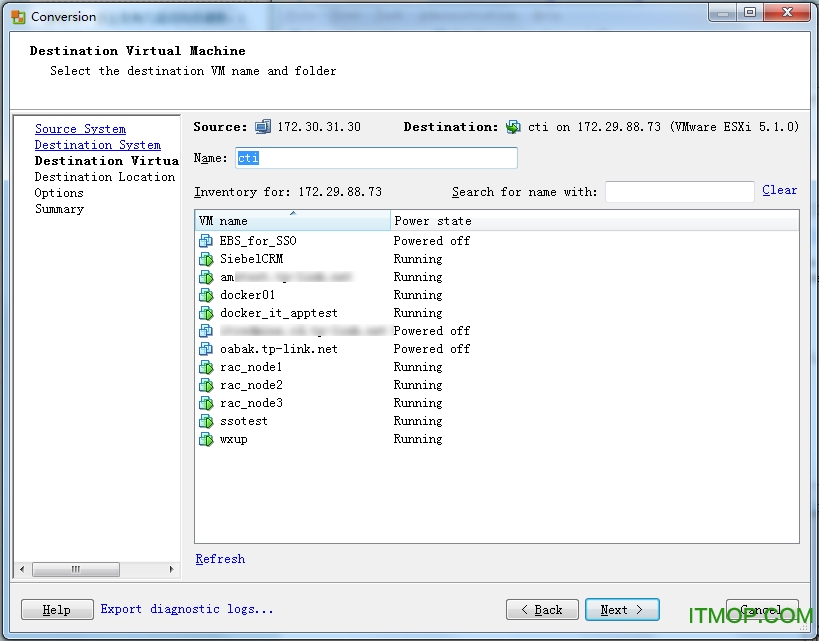Click the docker_it_apptest VM icon
This screenshot has width=819, height=641.
(x=206, y=313)
